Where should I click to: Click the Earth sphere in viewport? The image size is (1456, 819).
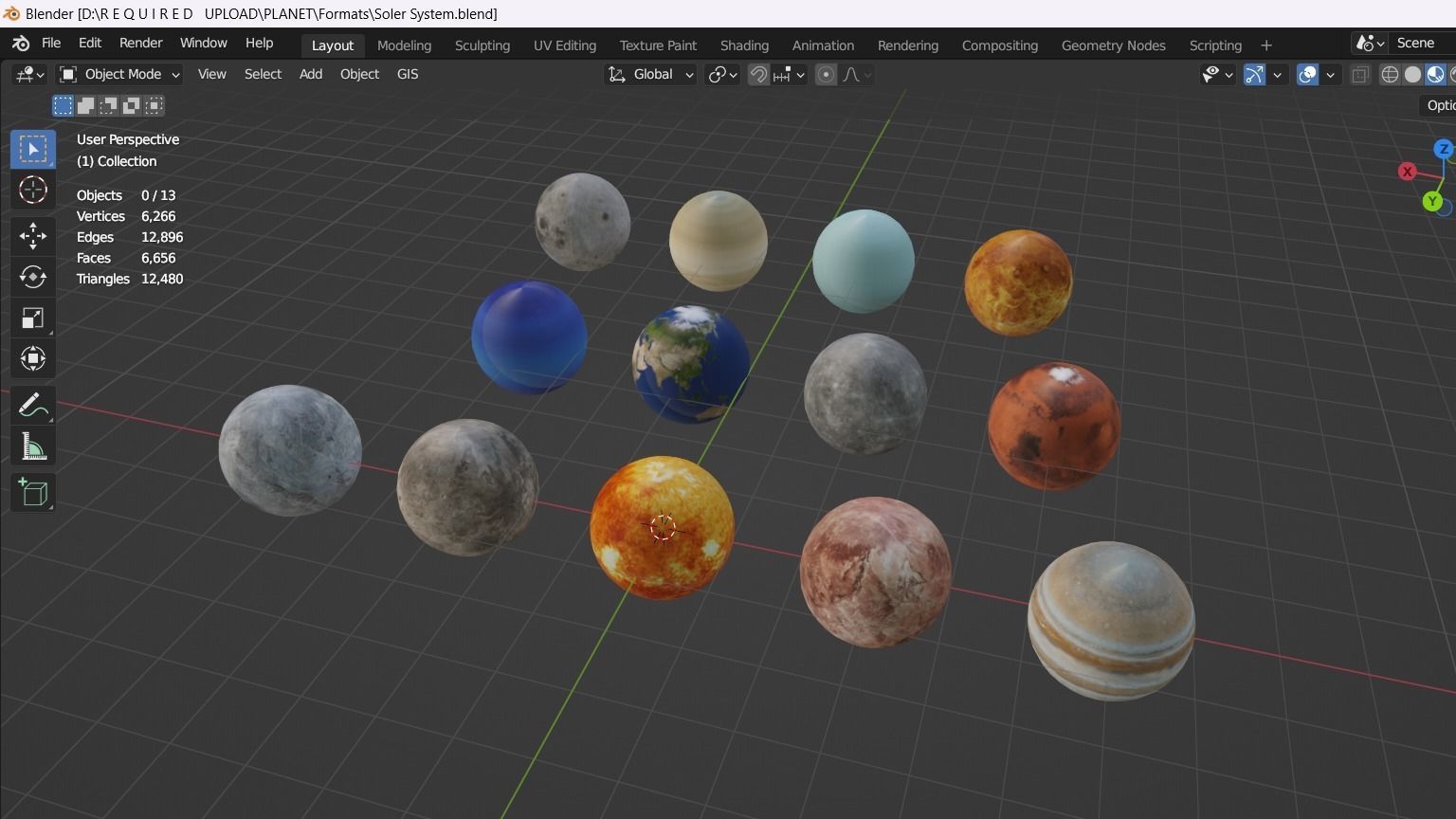pyautogui.click(x=691, y=364)
